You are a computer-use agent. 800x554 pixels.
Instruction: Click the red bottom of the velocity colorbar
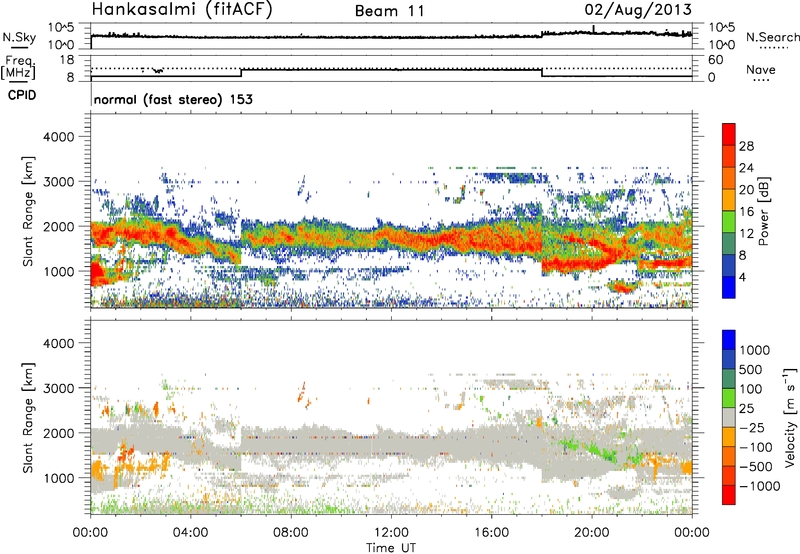[729, 495]
